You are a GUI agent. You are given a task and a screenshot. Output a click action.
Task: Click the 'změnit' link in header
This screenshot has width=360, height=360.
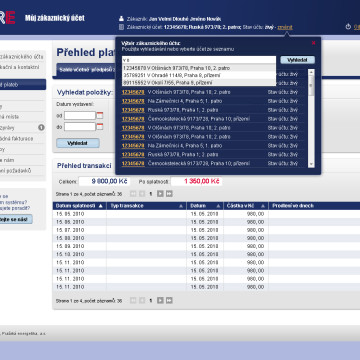click(285, 27)
